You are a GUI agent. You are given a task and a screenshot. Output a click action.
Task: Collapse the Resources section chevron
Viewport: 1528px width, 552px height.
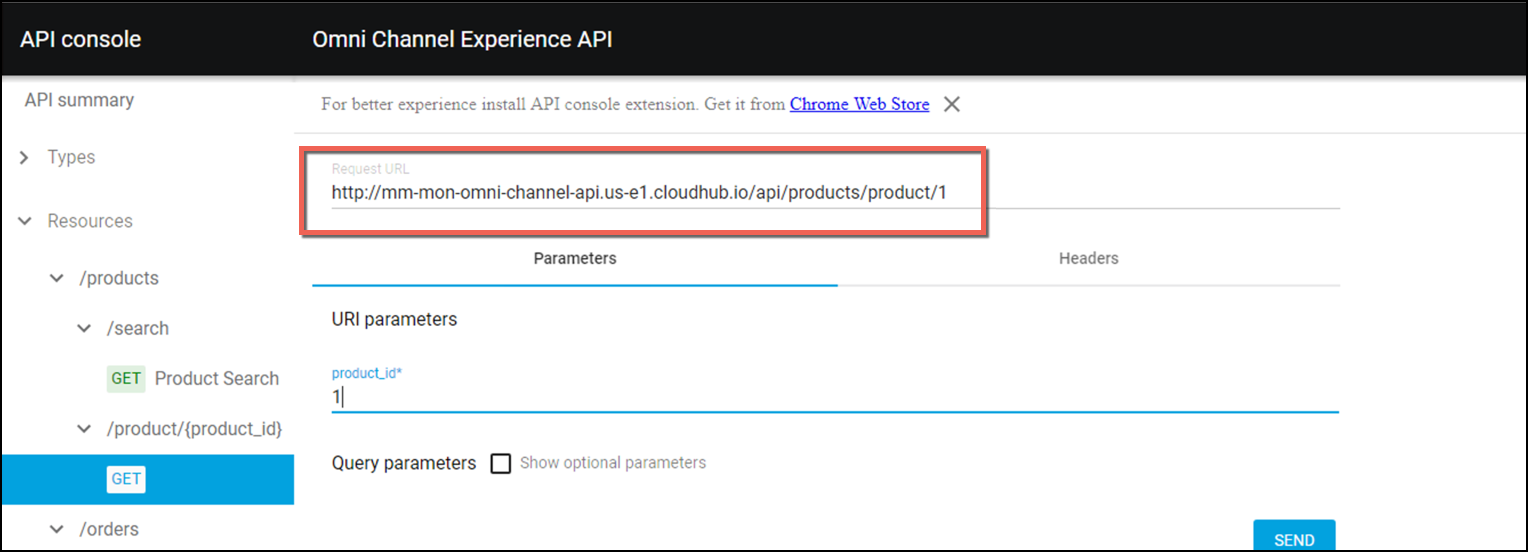[25, 221]
